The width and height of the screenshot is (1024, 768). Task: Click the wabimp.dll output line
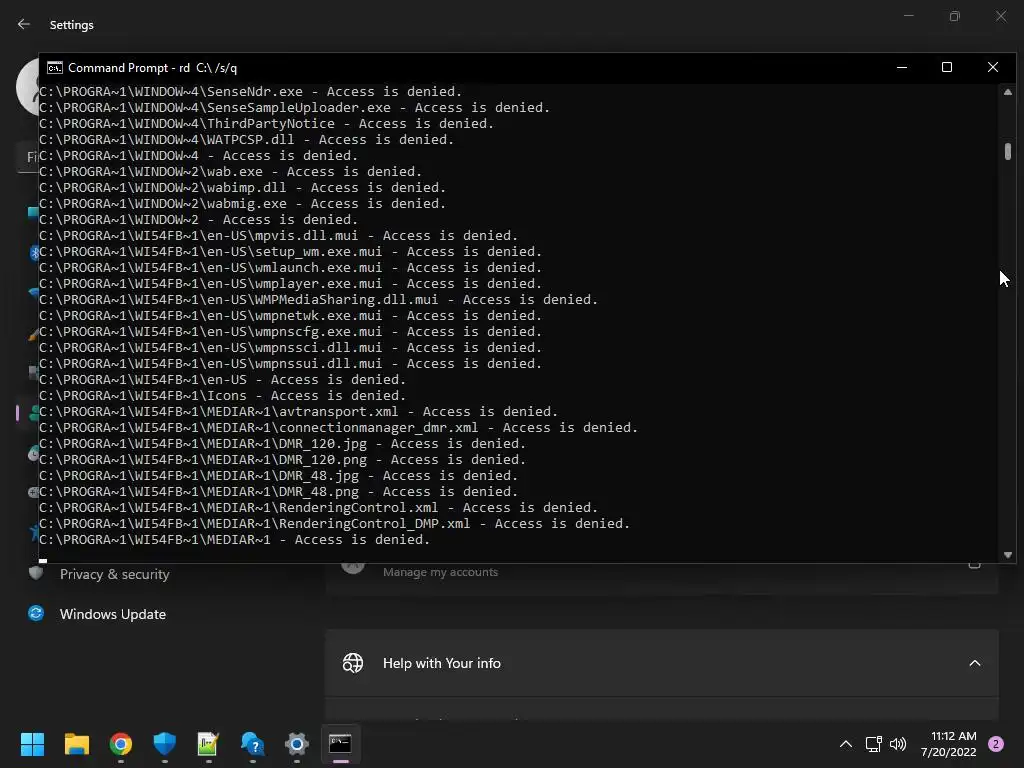pos(242,187)
